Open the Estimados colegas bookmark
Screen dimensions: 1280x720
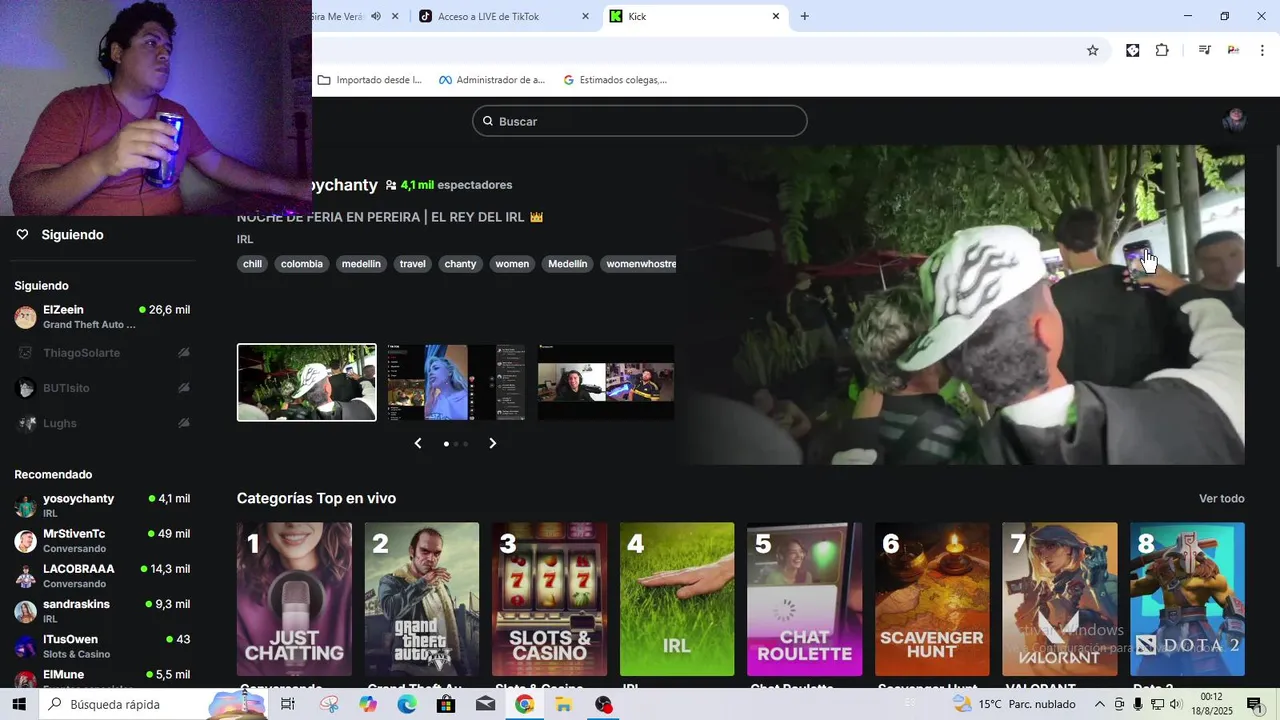point(614,80)
